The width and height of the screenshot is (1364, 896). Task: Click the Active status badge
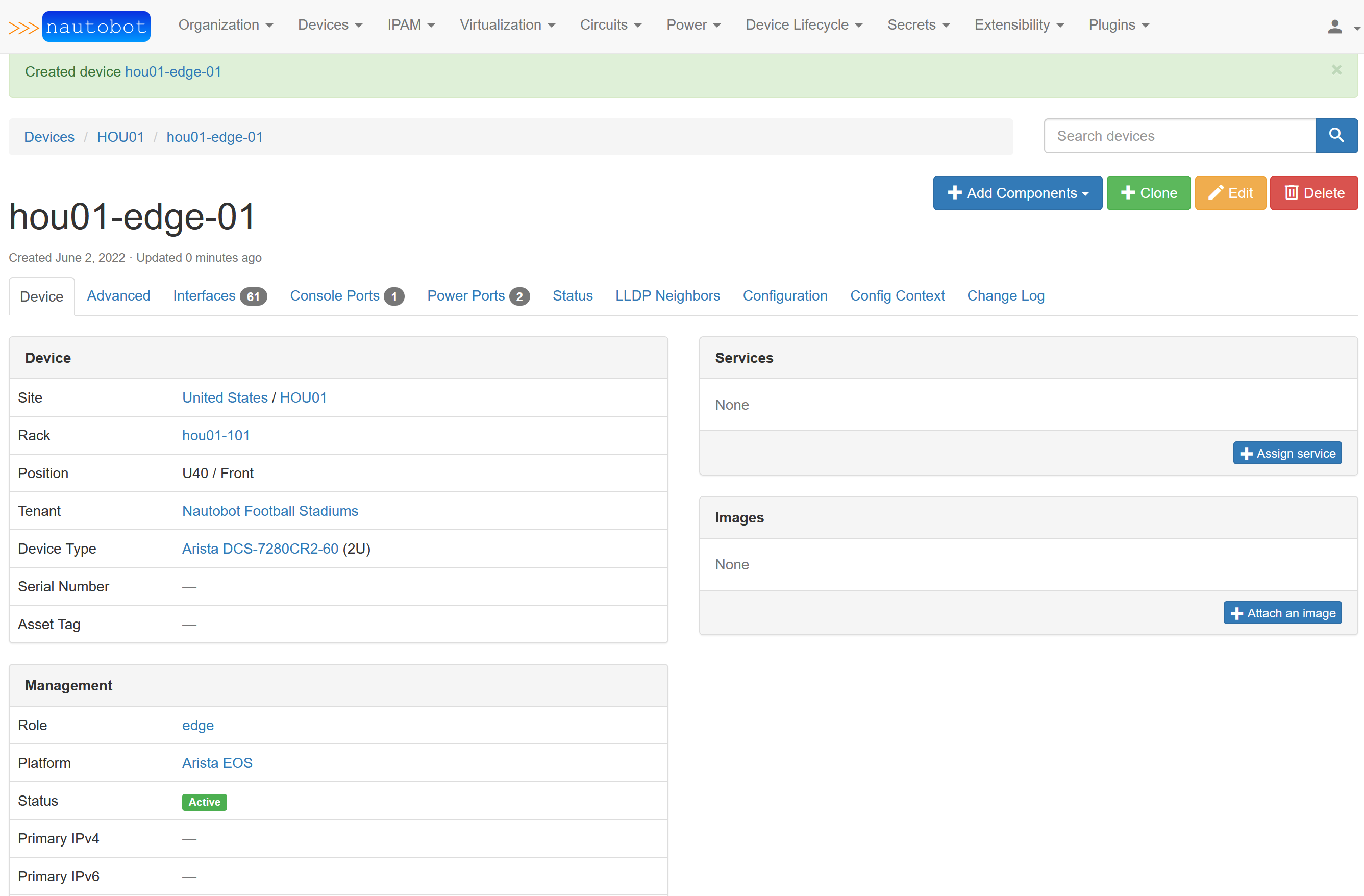point(204,802)
